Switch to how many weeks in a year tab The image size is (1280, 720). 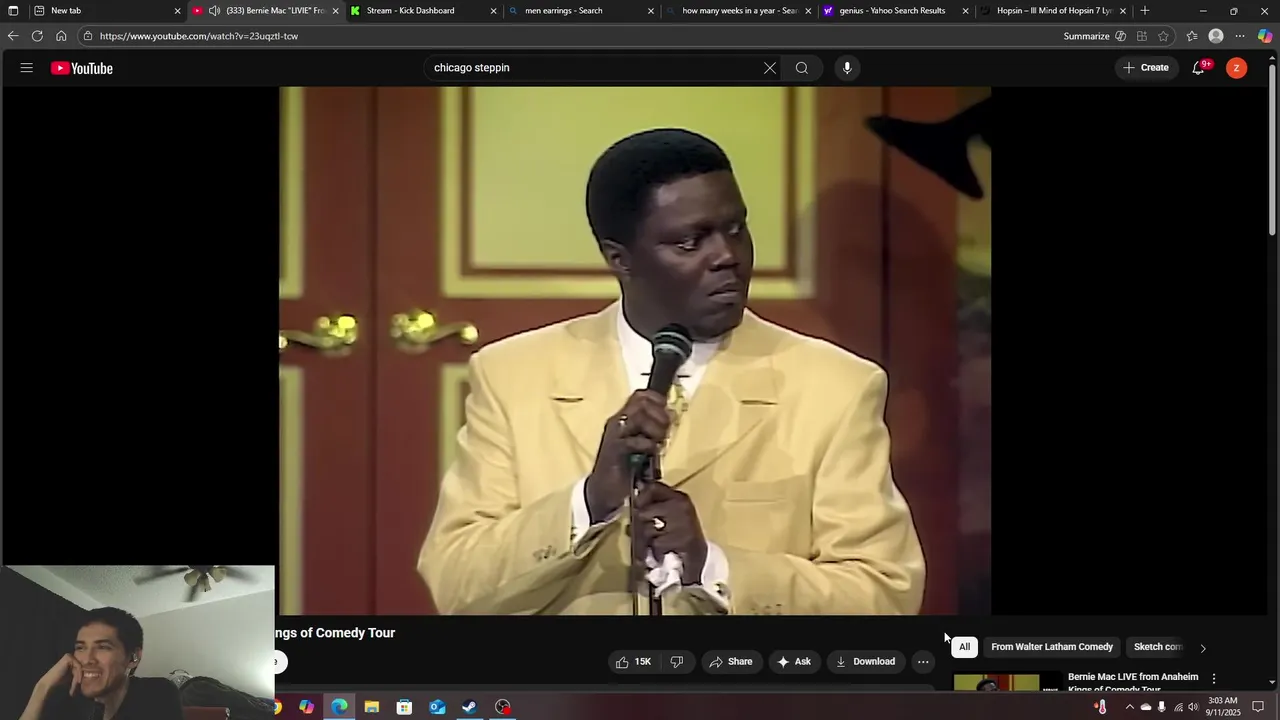739,11
